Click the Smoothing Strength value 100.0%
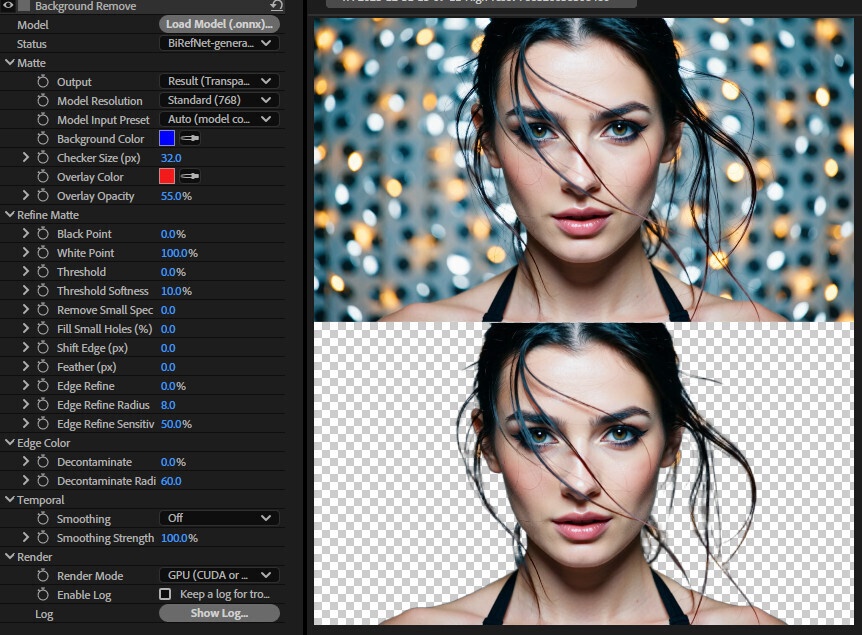Viewport: 862px width, 635px height. point(179,538)
